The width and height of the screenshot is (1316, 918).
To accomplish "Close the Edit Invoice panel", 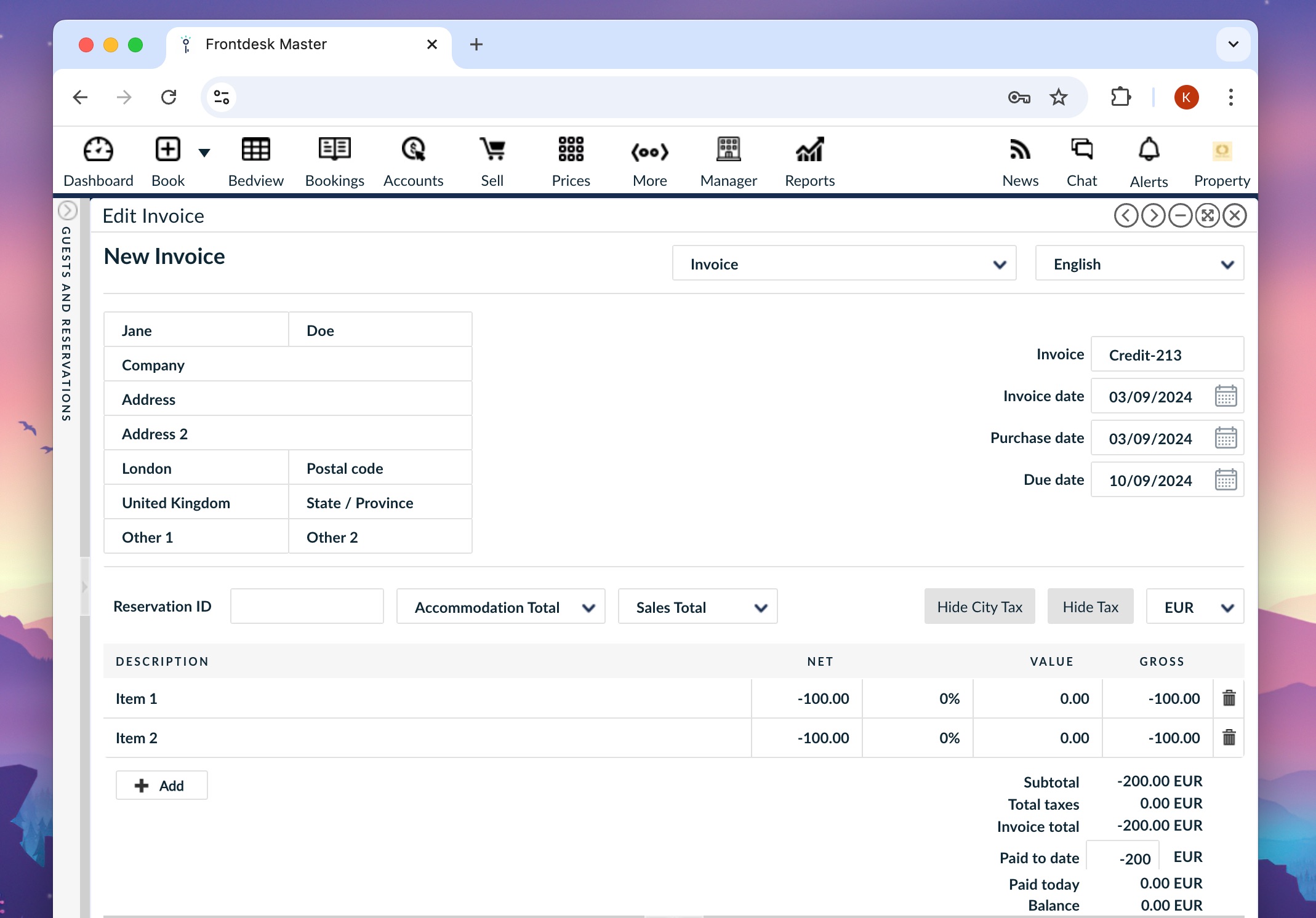I will 1235,216.
